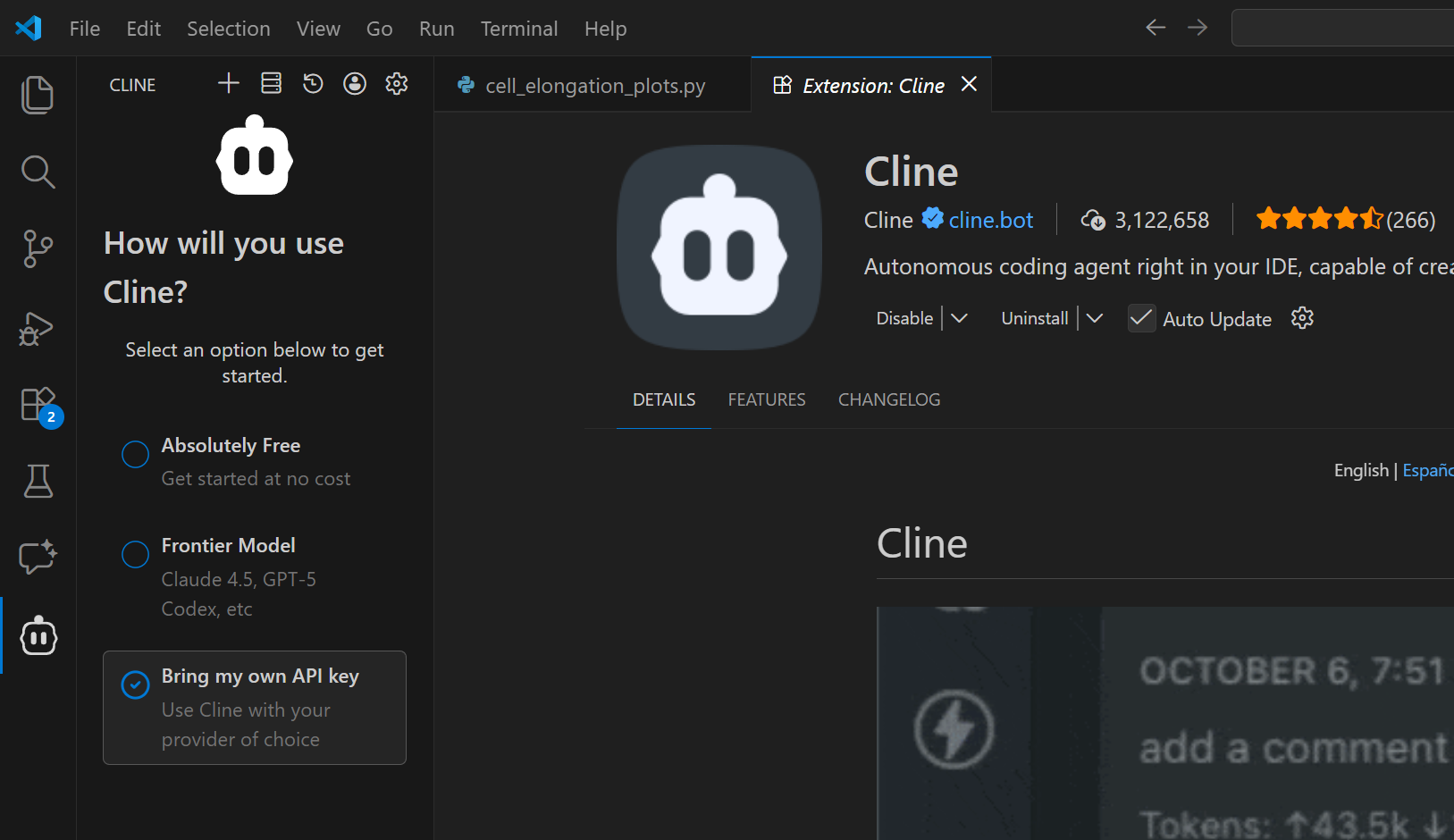
Task: Open Source Control view
Action: pyautogui.click(x=38, y=248)
